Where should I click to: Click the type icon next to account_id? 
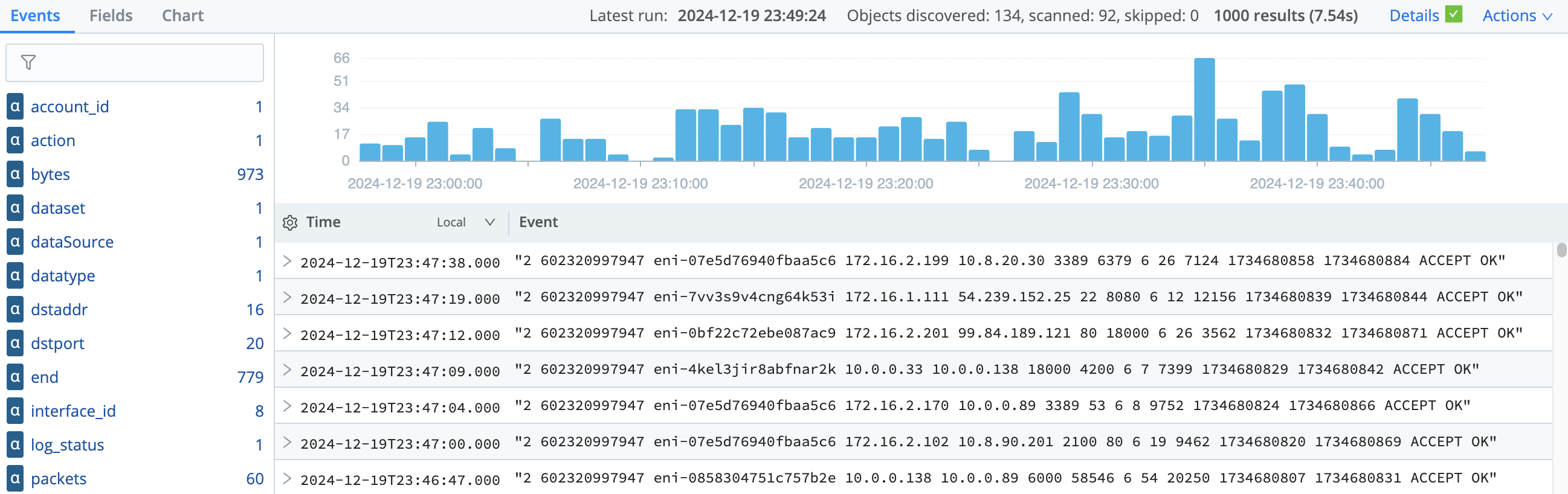click(15, 106)
